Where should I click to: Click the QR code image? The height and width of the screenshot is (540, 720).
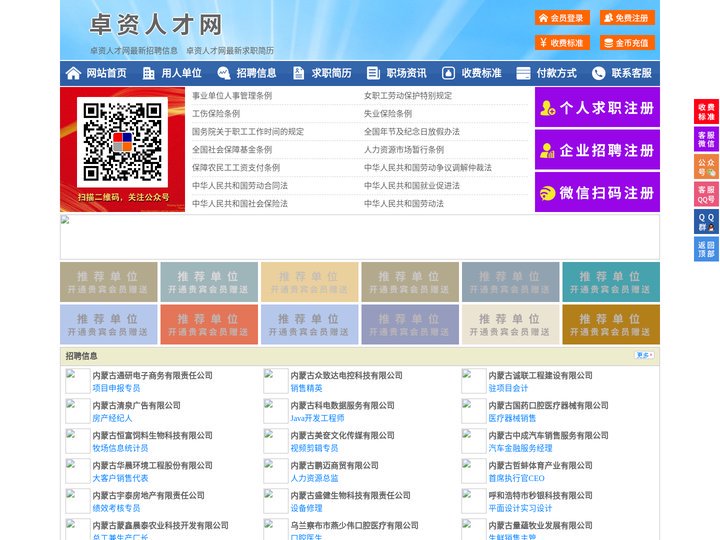click(122, 142)
